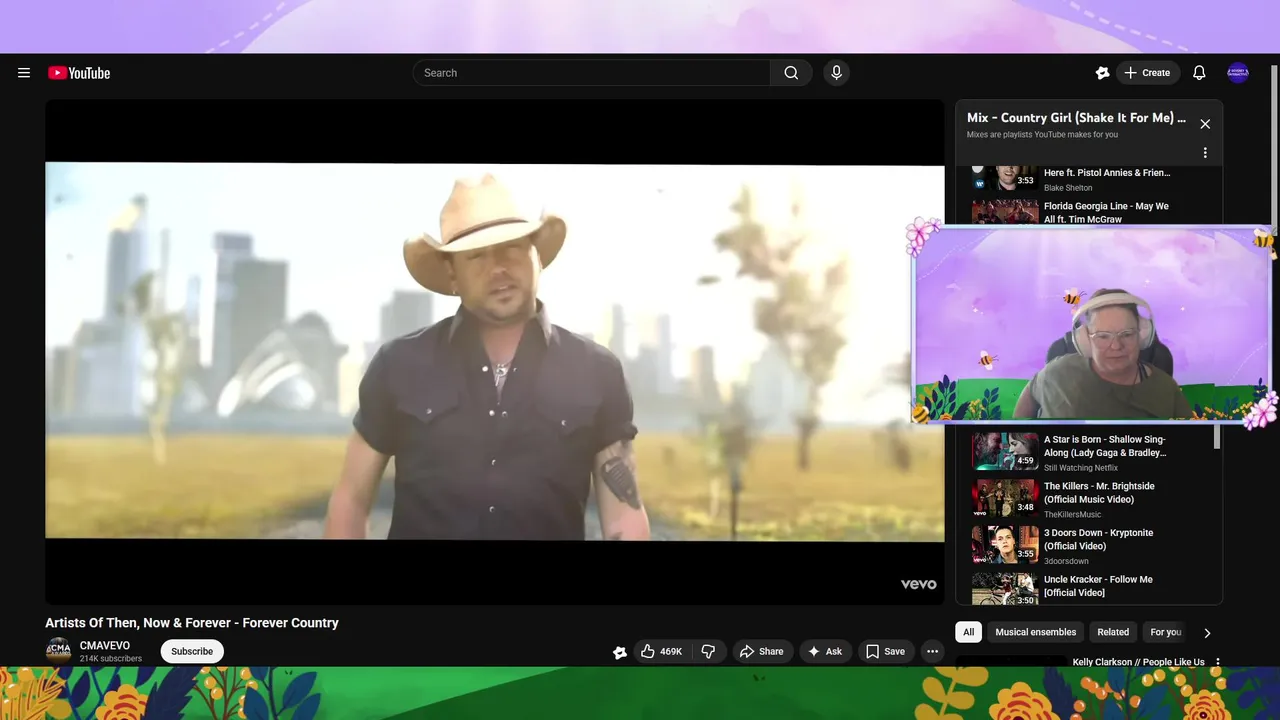1280x720 pixels.
Task: Open the YouTube guide hamburger menu
Action: click(x=24, y=73)
